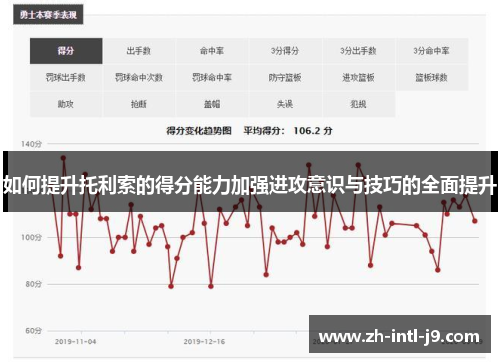Screen dimensions: 500x362
Task: Show the 篮板球数 tab
Action: coord(432,78)
